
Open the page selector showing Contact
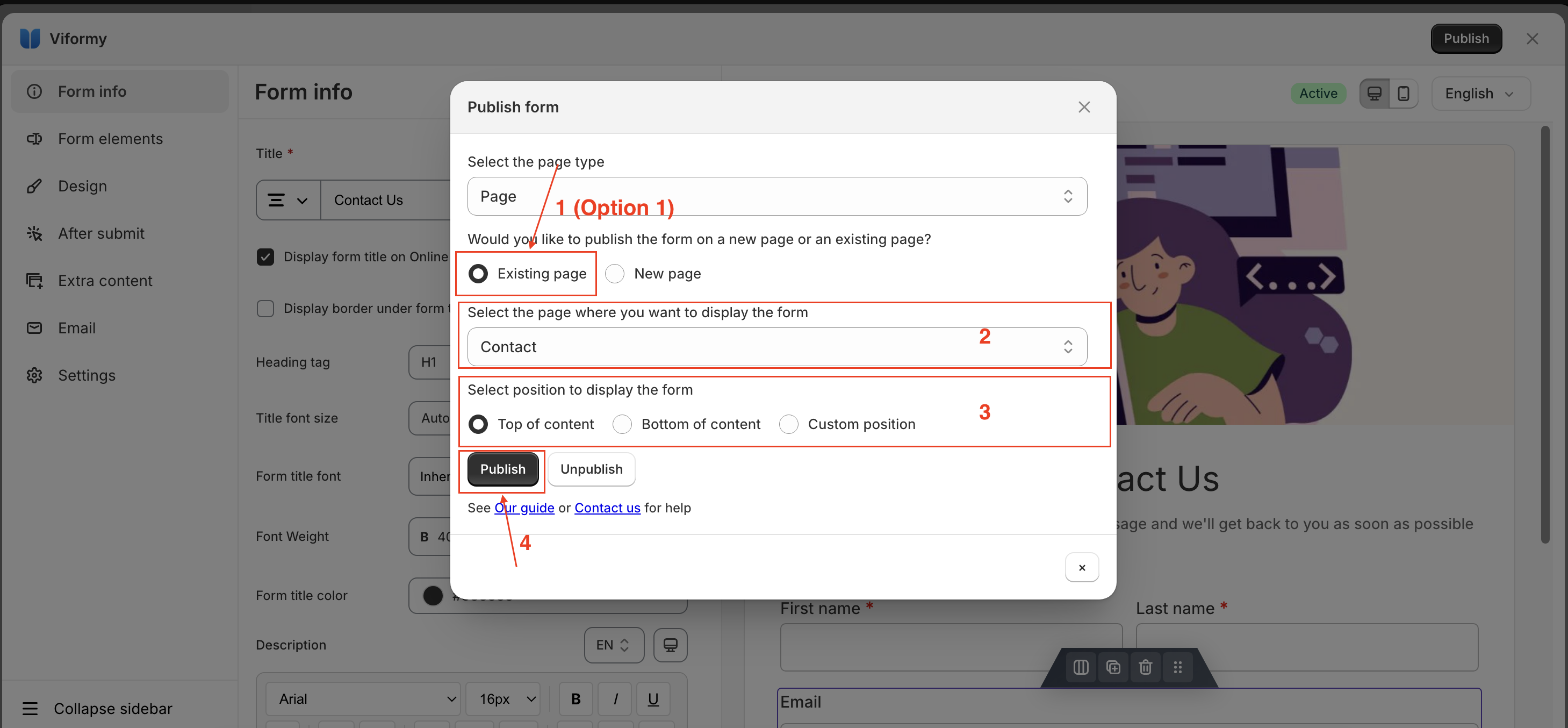click(x=776, y=347)
